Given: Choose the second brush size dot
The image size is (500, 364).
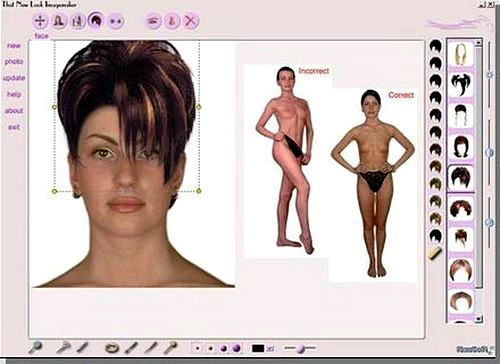Looking at the screenshot, I should pos(210,349).
